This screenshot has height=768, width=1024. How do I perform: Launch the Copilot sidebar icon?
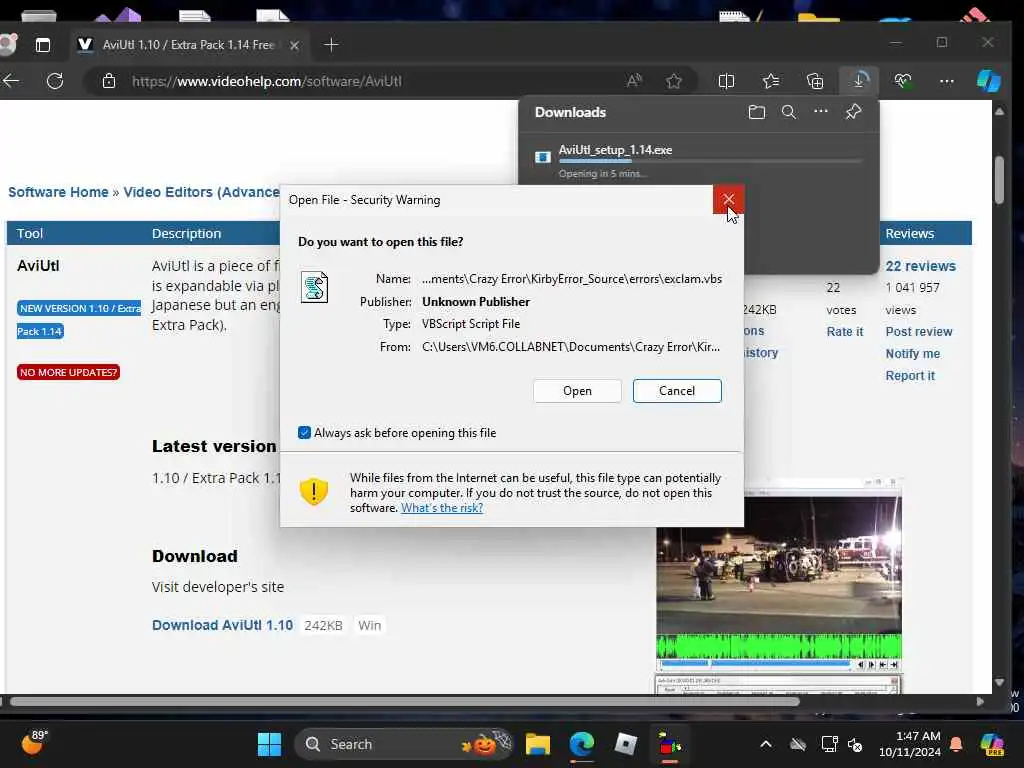coord(989,81)
